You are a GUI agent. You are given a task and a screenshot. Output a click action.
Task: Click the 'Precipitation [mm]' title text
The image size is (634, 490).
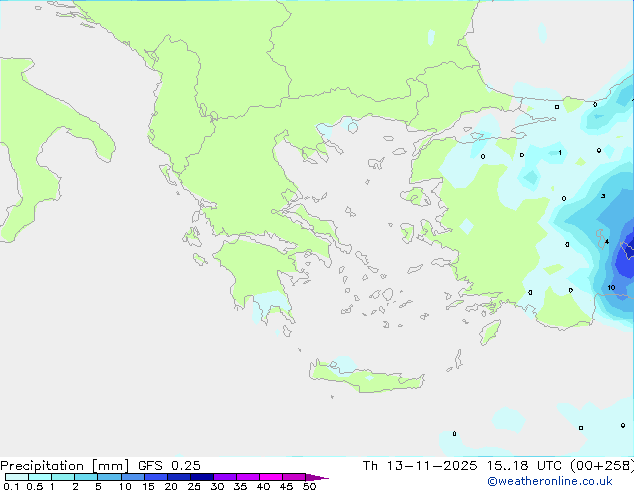[x=65, y=466]
